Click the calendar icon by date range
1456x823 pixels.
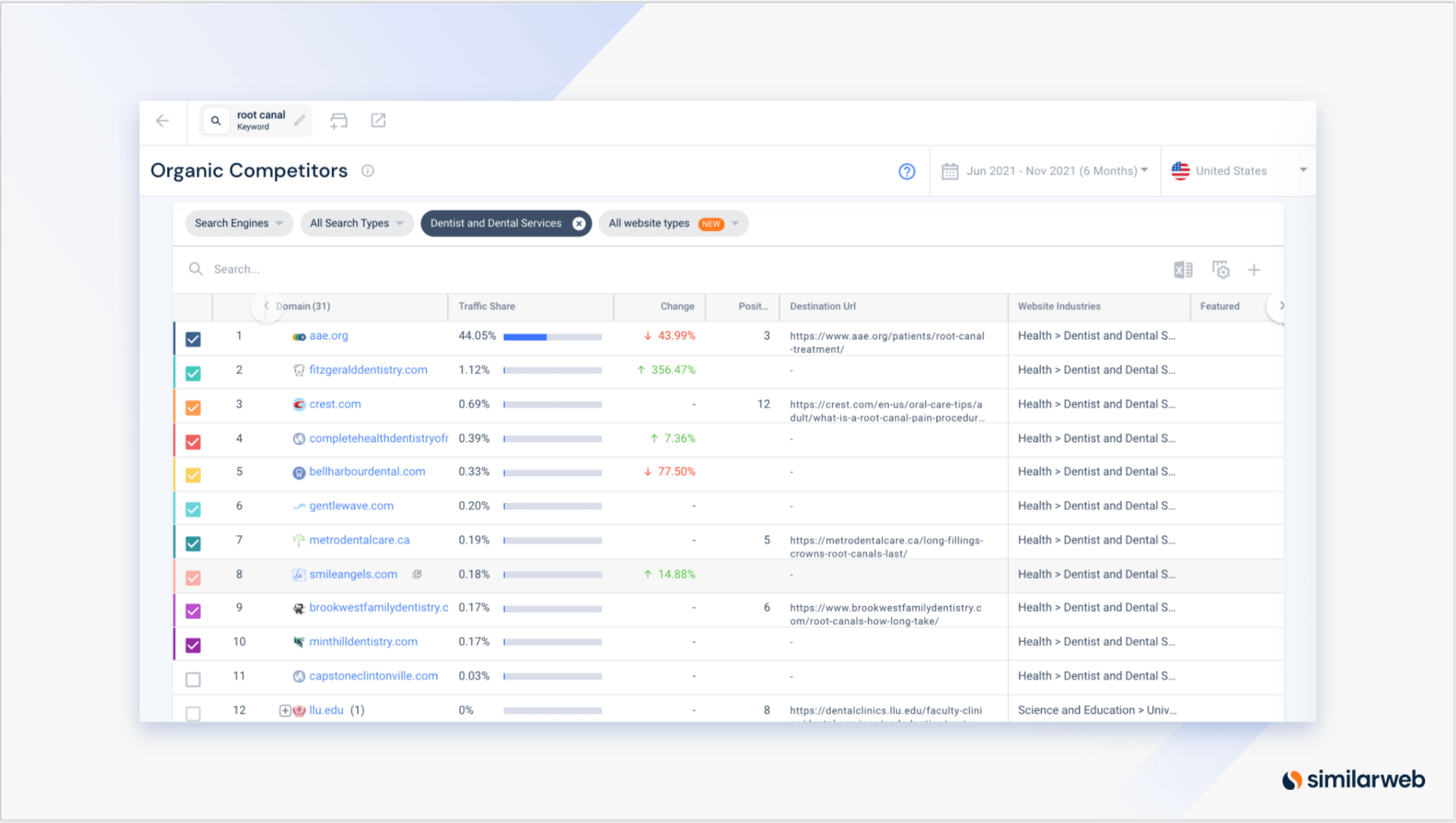coord(950,171)
